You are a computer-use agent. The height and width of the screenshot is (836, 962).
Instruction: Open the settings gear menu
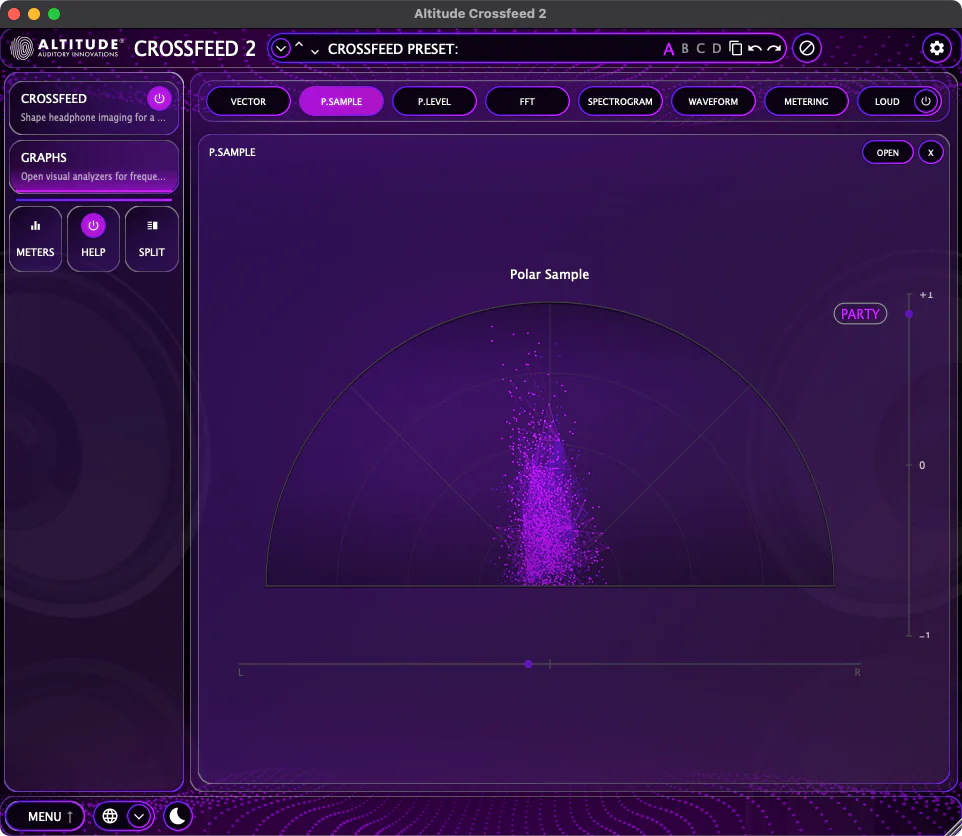(936, 48)
